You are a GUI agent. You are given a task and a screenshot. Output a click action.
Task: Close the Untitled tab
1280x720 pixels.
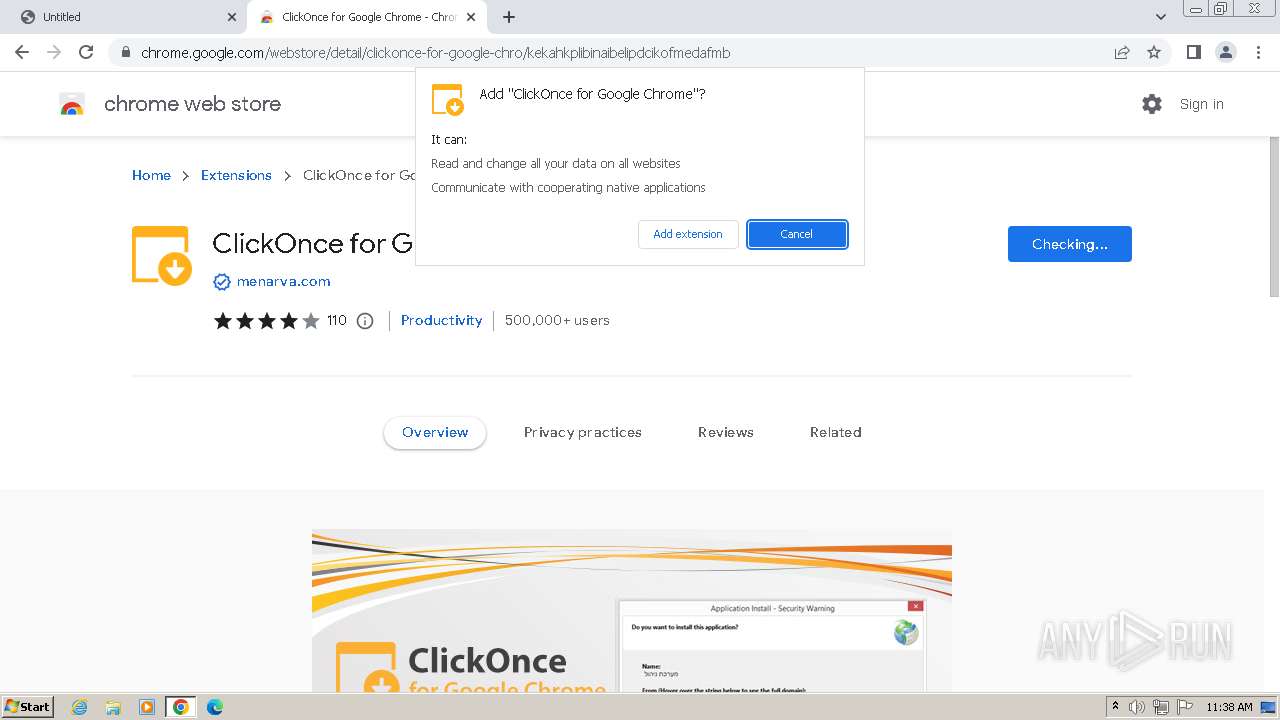pos(232,17)
